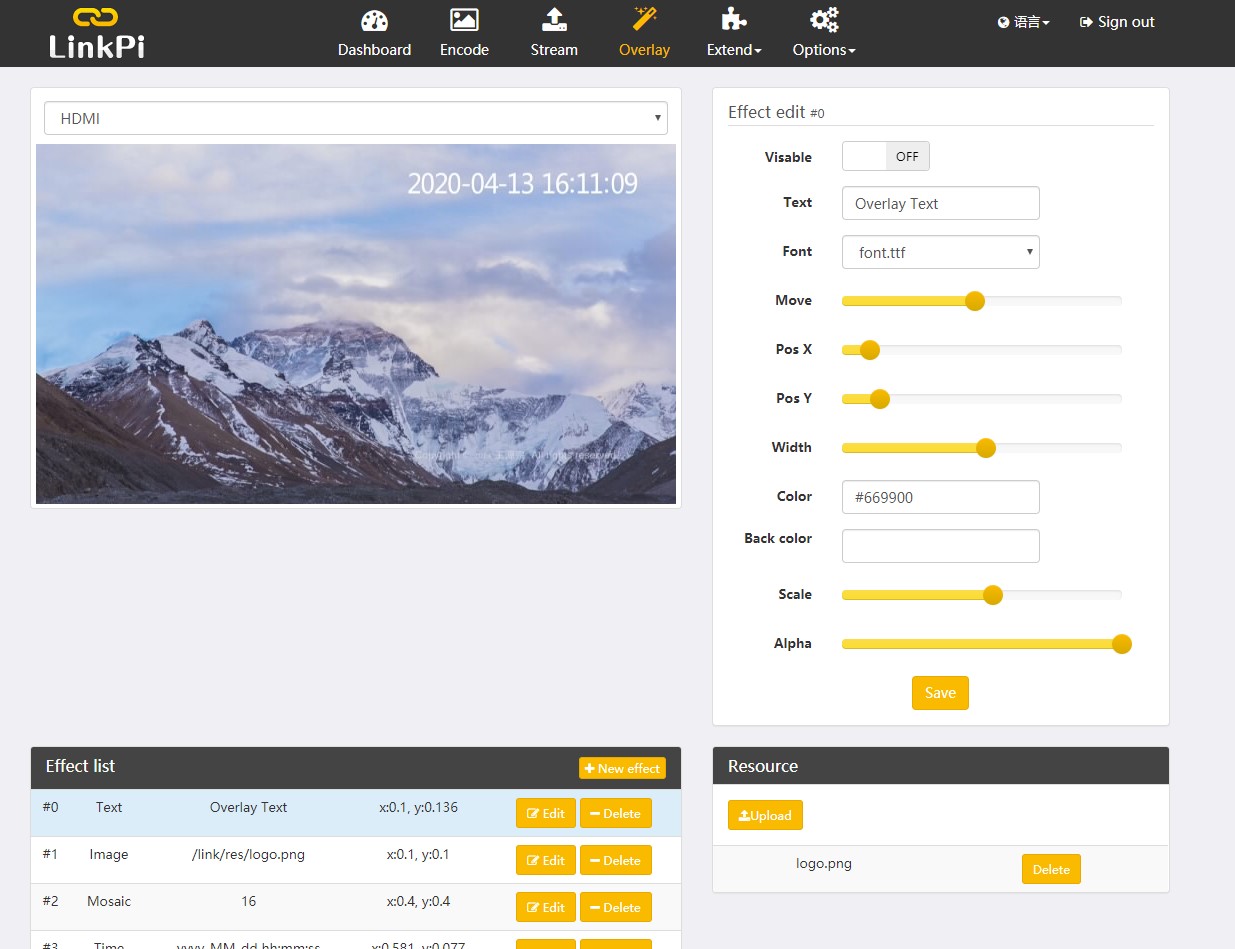Click the Sign out link
Image resolution: width=1235 pixels, height=949 pixels.
coord(1117,22)
